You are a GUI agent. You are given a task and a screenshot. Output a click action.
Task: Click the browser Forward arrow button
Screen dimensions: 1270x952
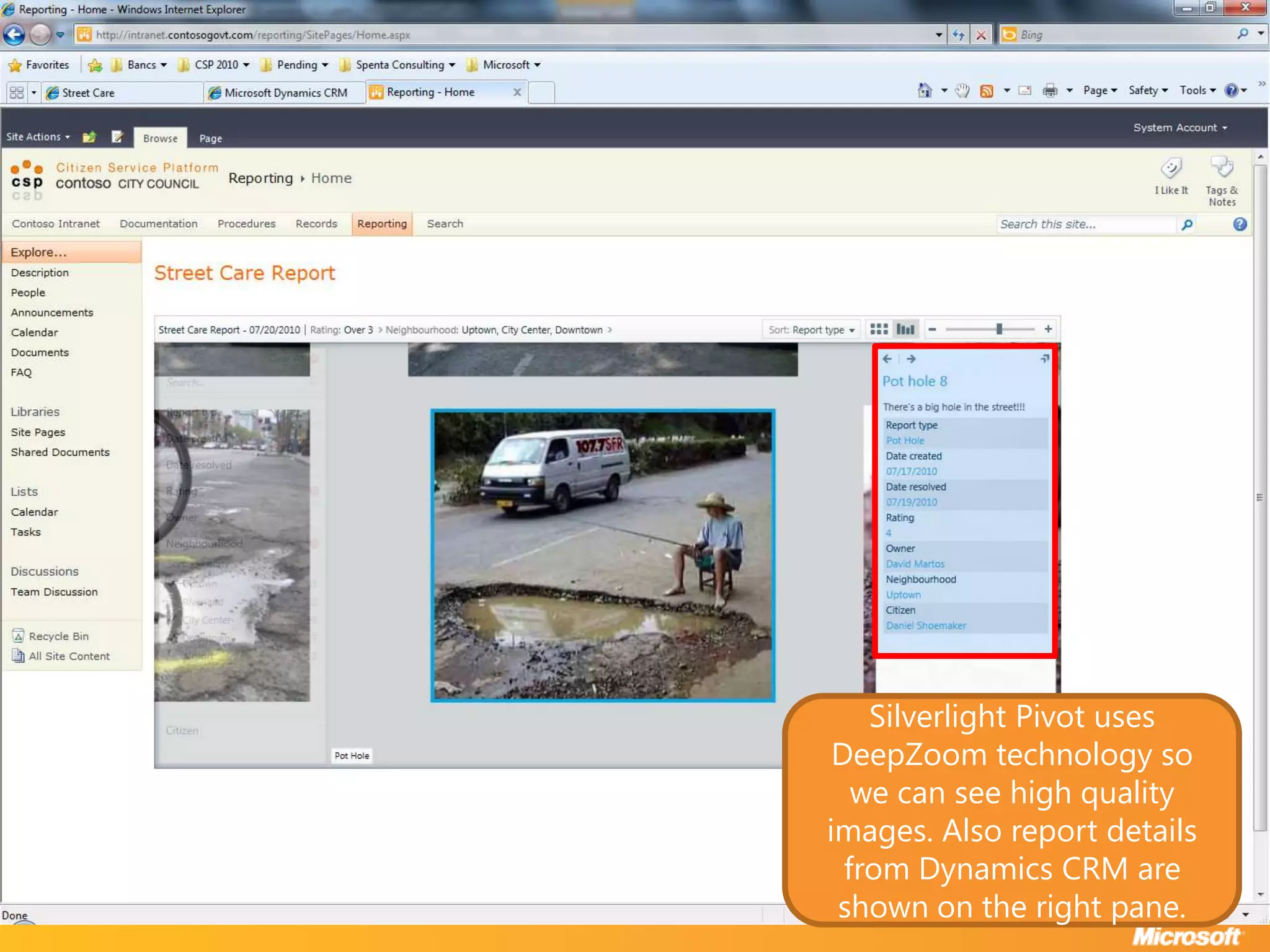click(40, 35)
